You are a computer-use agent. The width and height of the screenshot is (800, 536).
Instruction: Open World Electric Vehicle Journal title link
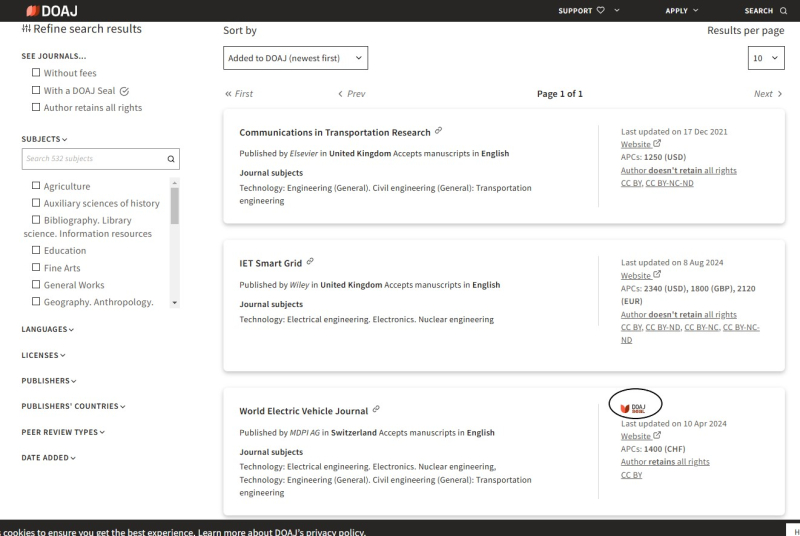(x=303, y=410)
